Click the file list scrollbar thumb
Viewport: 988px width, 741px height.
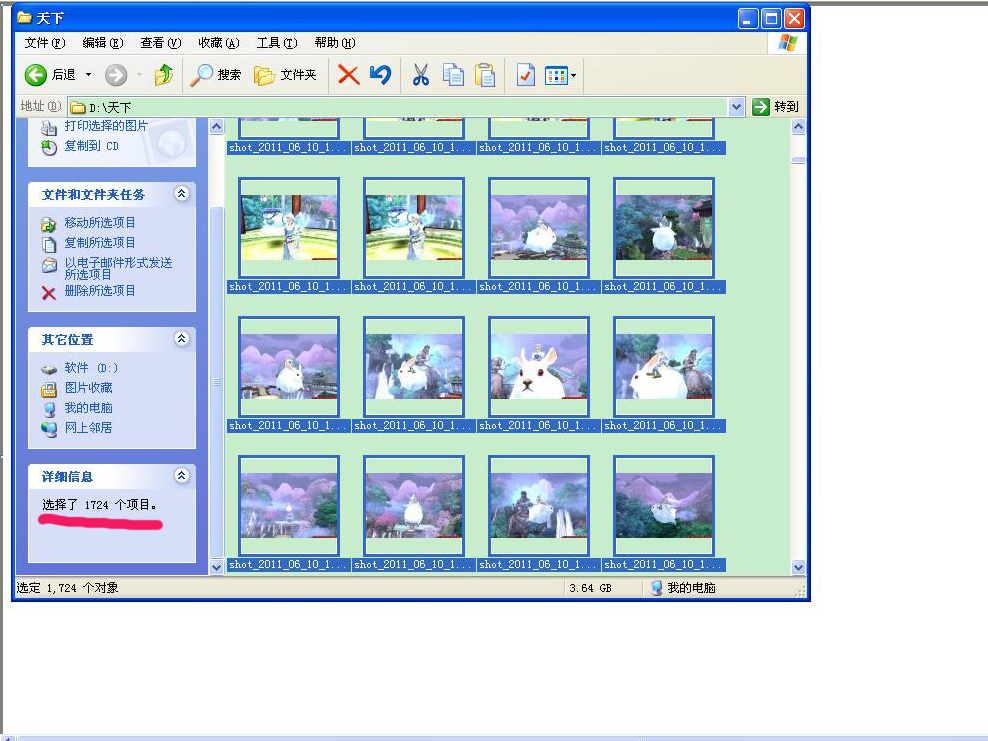pyautogui.click(x=798, y=160)
